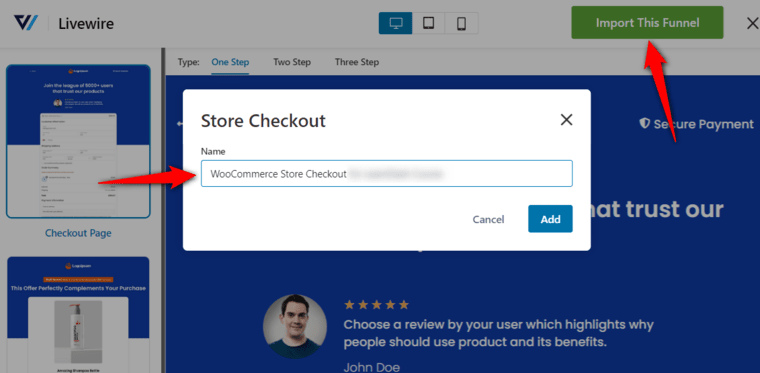This screenshot has height=373, width=760.
Task: Click the Livewire template title
Action: tap(86, 23)
